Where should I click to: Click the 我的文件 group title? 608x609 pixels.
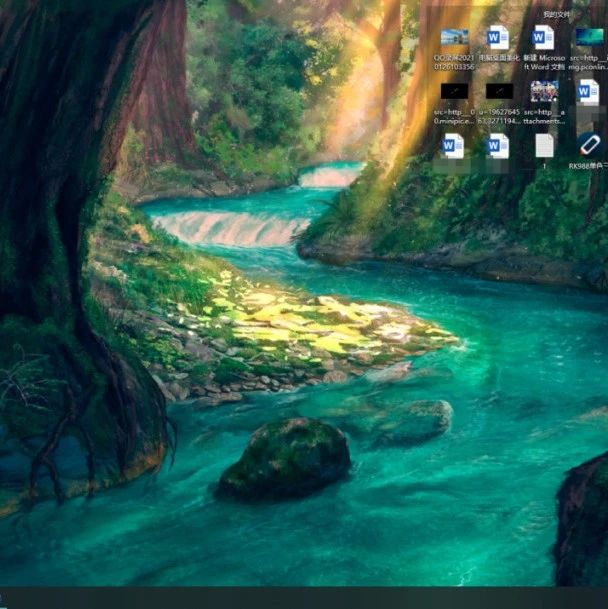click(557, 14)
